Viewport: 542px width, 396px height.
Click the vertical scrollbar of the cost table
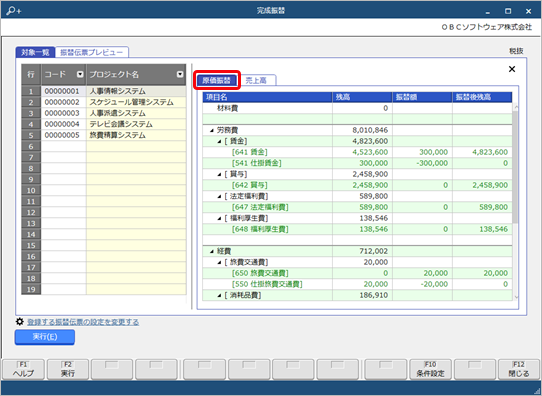(515, 166)
